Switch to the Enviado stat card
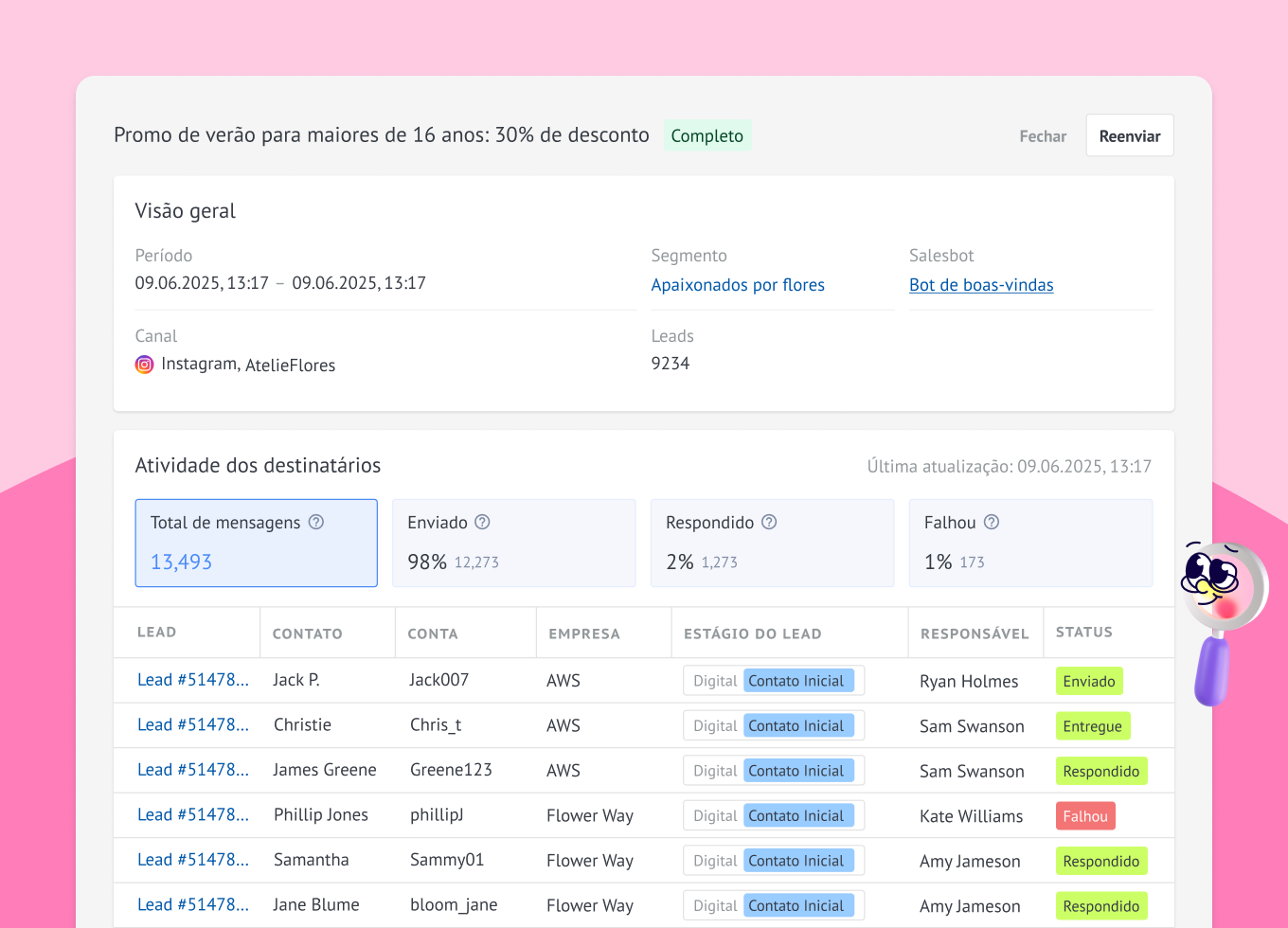1288x928 pixels. click(x=513, y=543)
